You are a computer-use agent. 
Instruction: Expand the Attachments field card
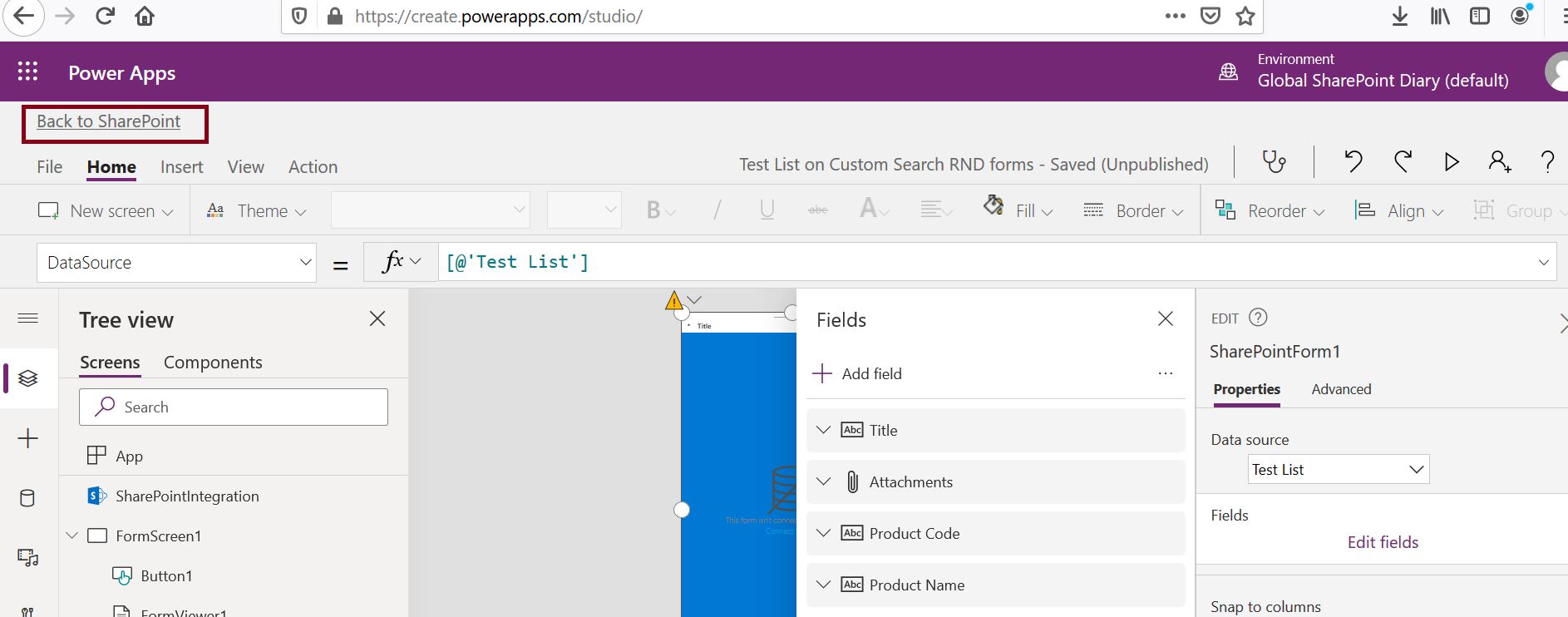point(823,481)
